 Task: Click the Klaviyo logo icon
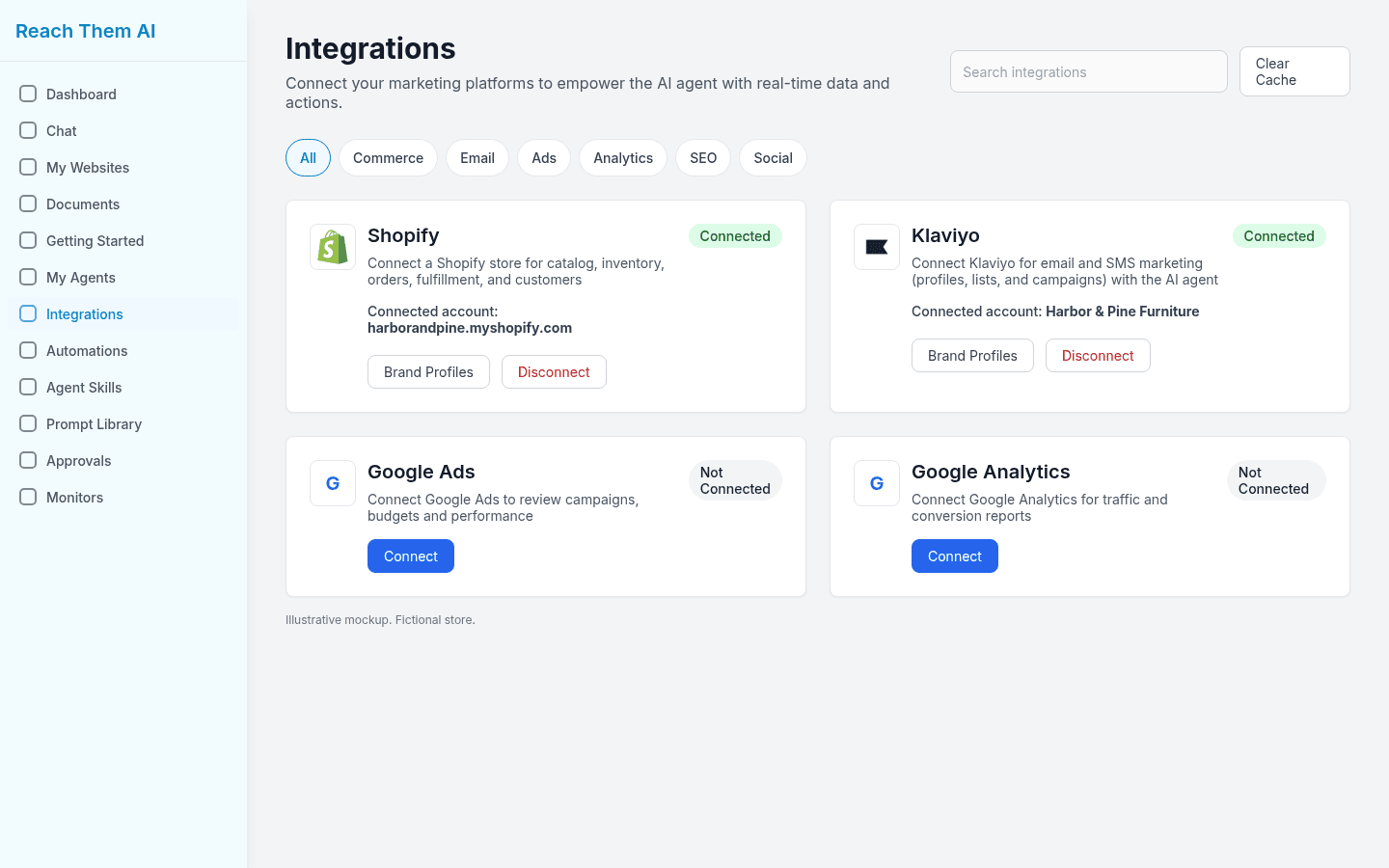[877, 247]
